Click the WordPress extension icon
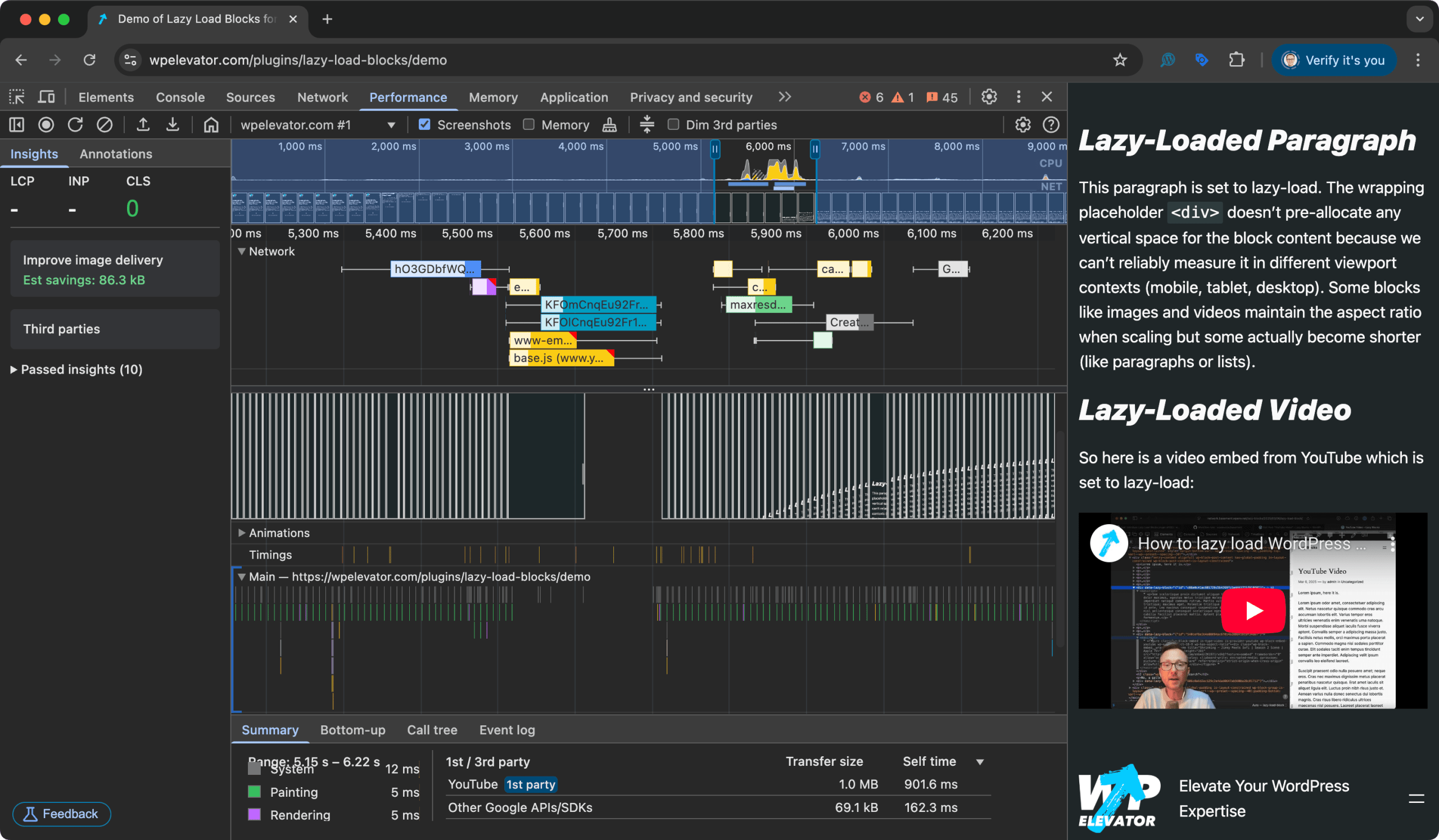Image resolution: width=1439 pixels, height=840 pixels. tap(1167, 60)
